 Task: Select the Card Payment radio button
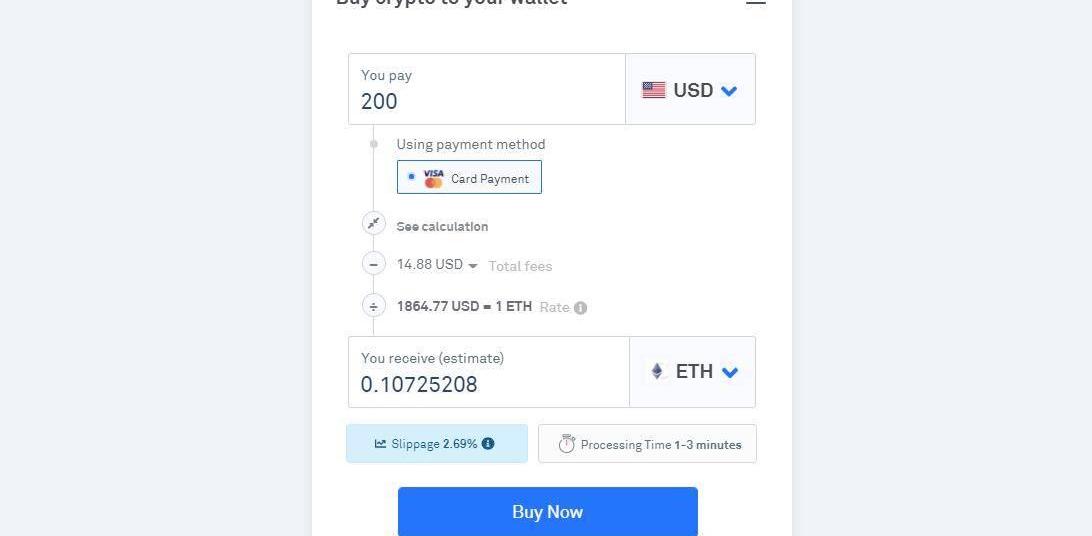tap(411, 177)
